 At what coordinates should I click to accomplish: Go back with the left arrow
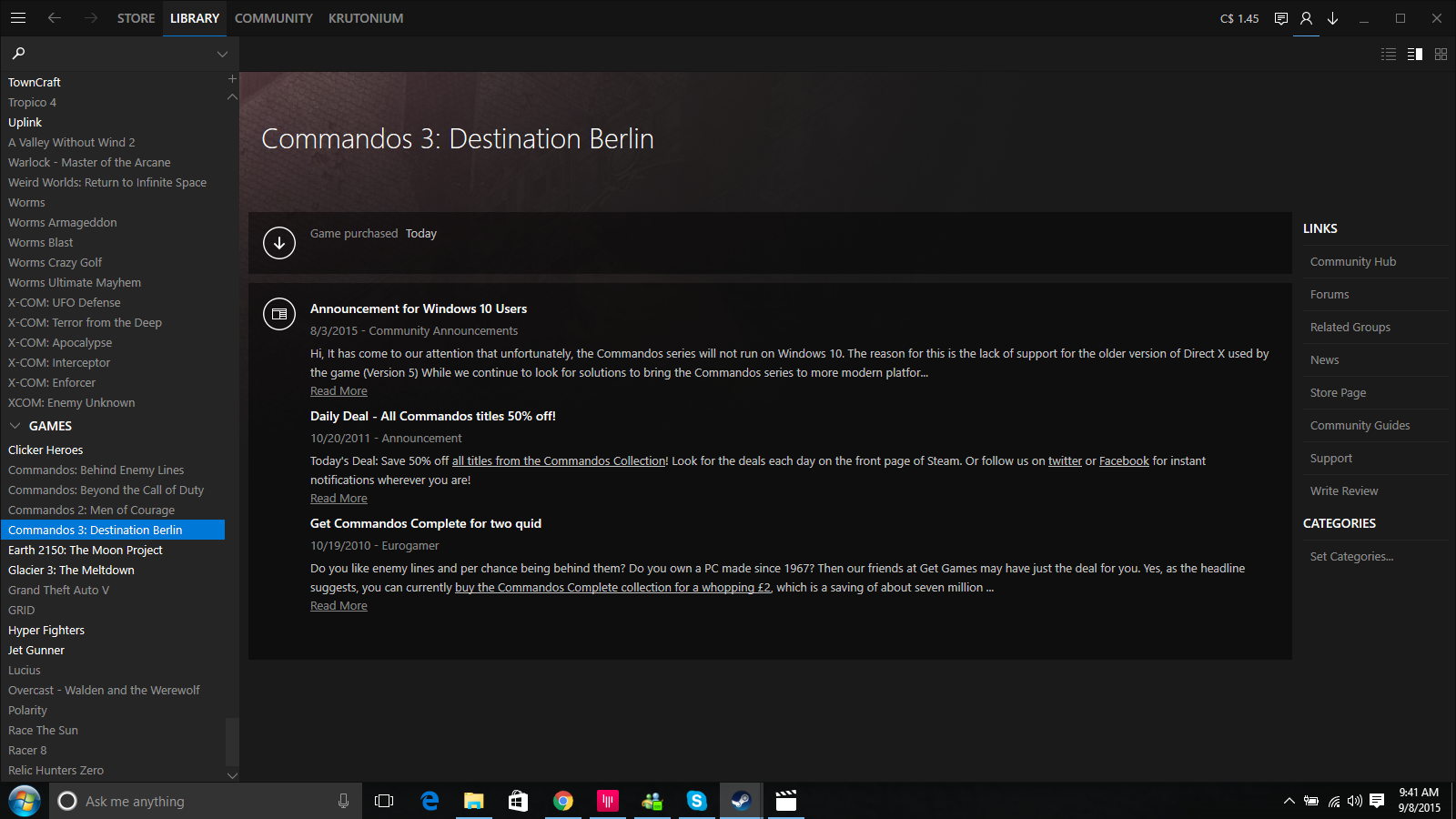[x=55, y=18]
